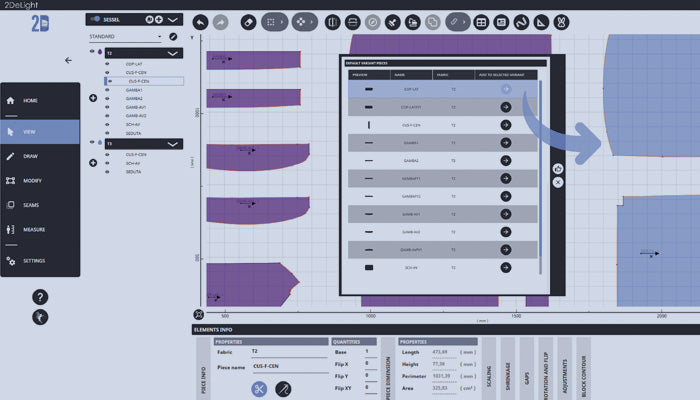Expand the SESSEL model chevron
700x400 pixels.
173,19
